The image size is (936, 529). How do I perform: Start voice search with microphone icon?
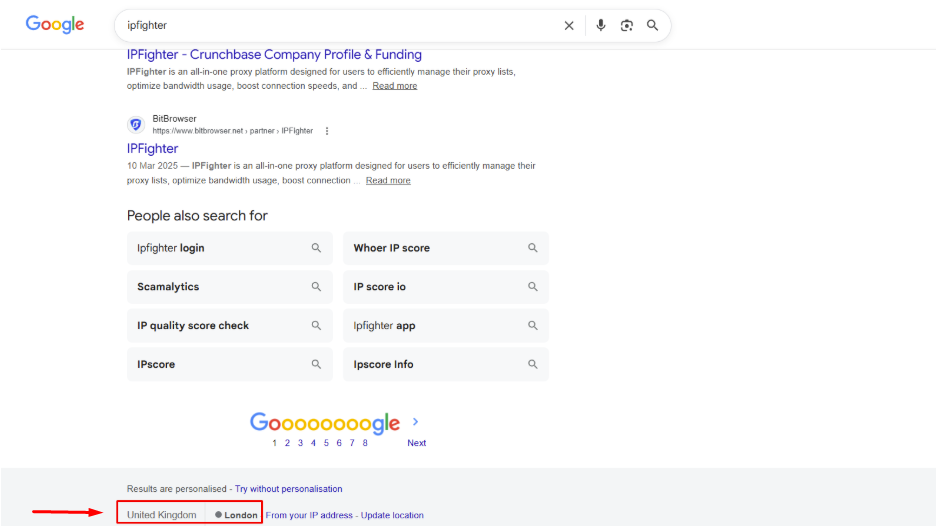click(x=601, y=25)
